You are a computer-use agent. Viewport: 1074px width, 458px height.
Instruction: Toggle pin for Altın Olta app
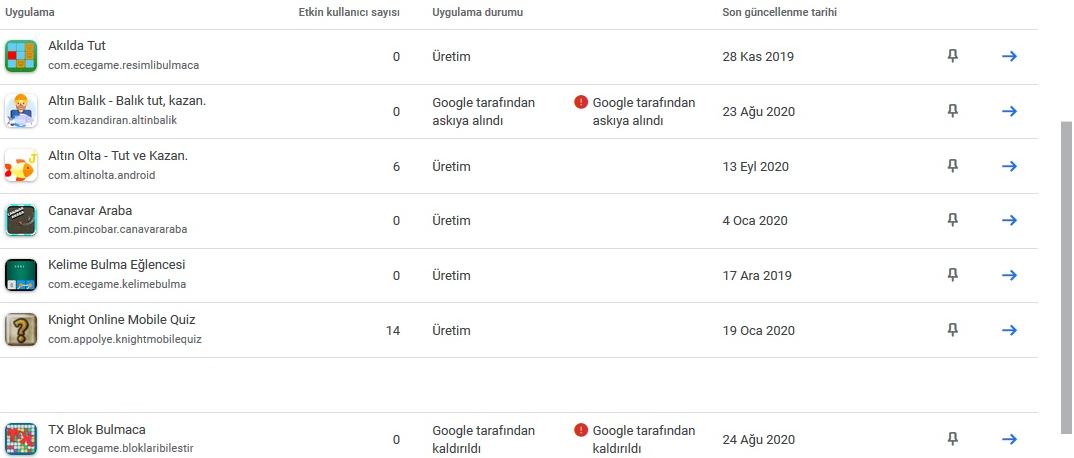[x=952, y=166]
